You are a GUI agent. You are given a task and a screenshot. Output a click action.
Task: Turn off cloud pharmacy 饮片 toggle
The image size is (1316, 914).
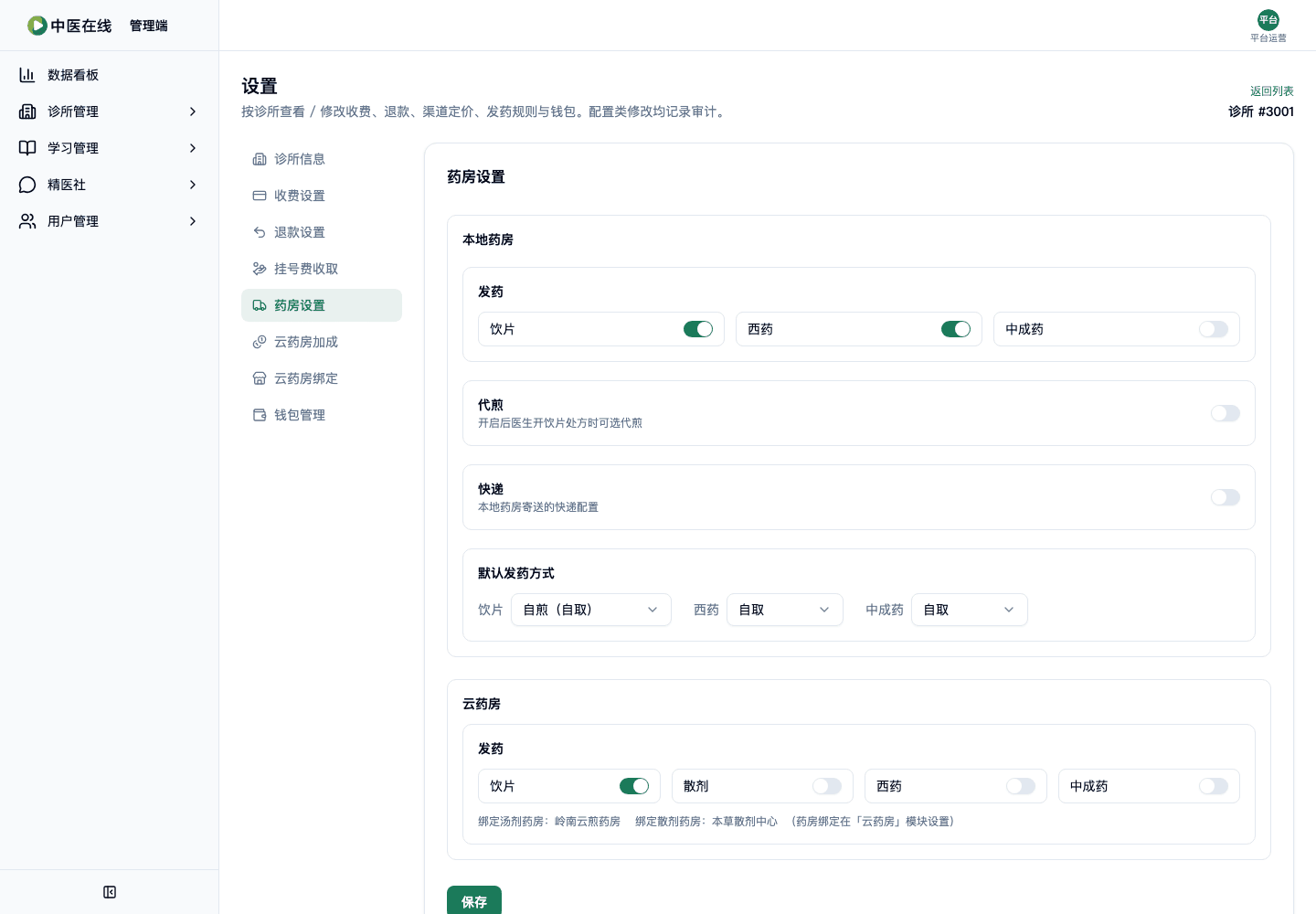point(634,786)
